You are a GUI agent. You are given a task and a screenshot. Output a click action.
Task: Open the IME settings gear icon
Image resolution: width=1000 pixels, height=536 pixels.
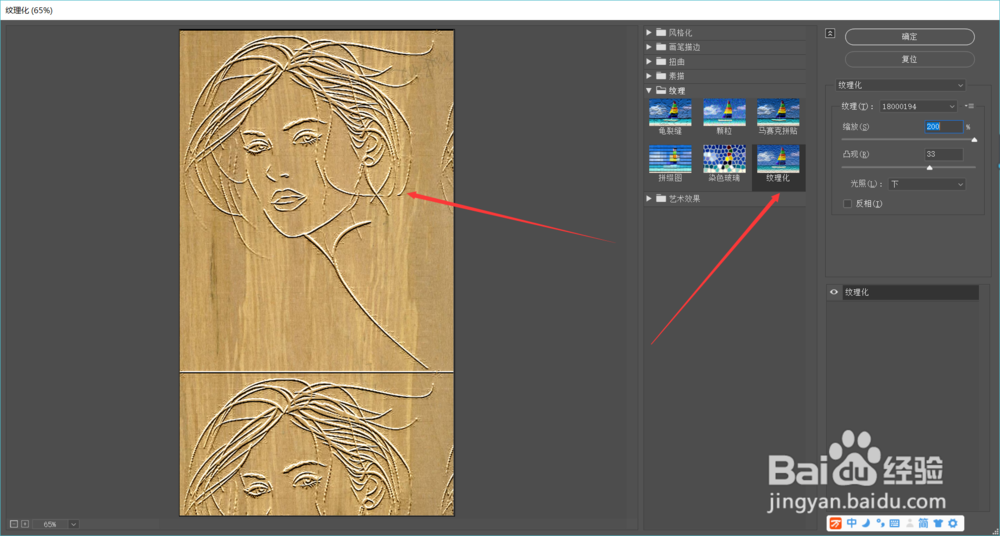pyautogui.click(x=952, y=523)
